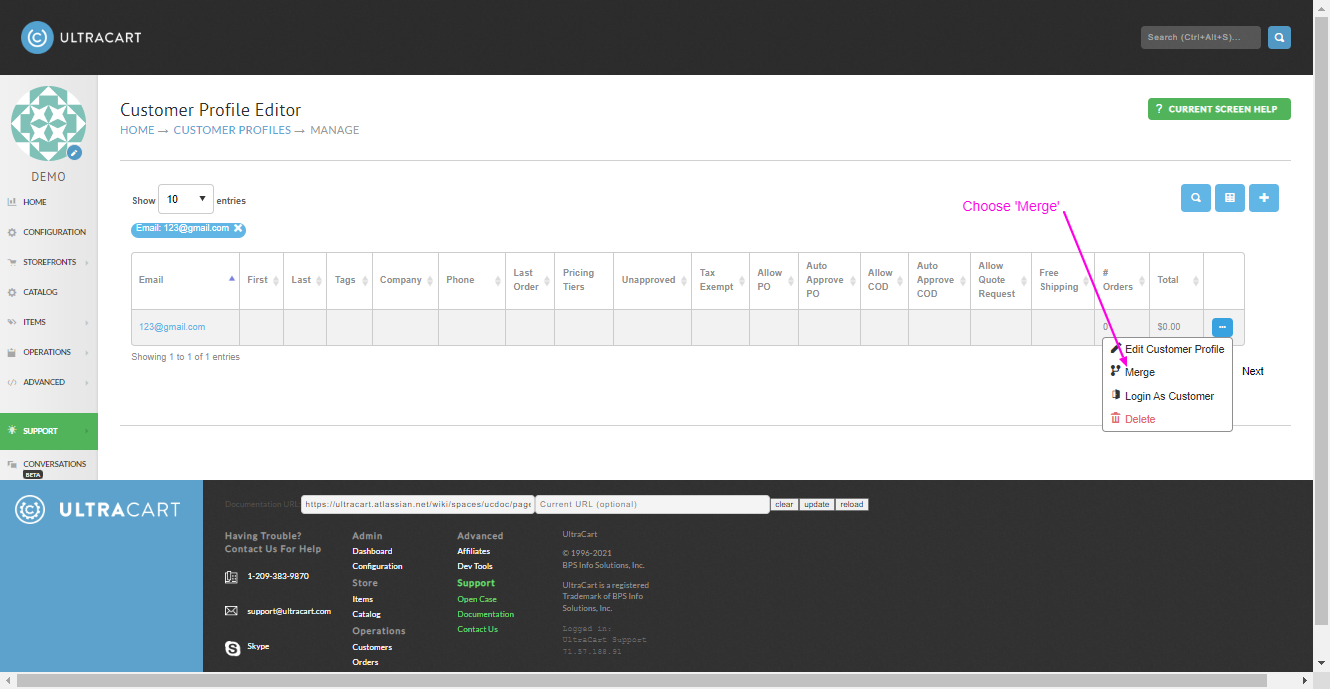Go to HOME breadcrumb link

click(137, 130)
